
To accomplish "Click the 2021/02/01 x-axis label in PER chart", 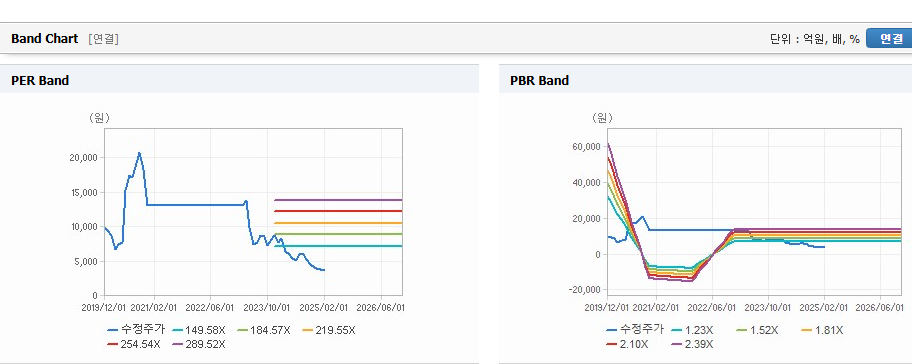I will click(x=153, y=307).
